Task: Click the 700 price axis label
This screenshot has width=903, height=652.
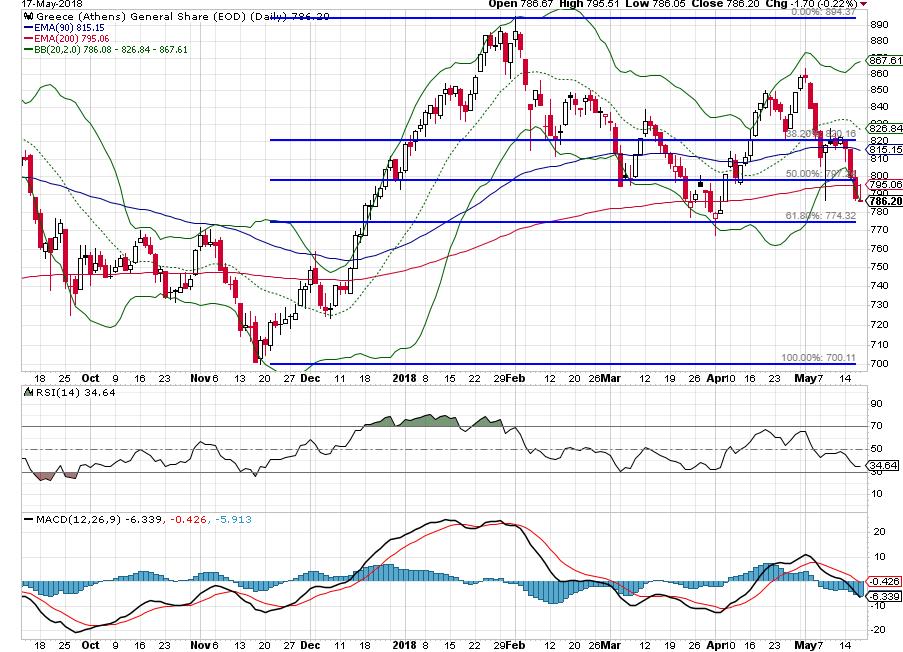Action: [x=879, y=364]
